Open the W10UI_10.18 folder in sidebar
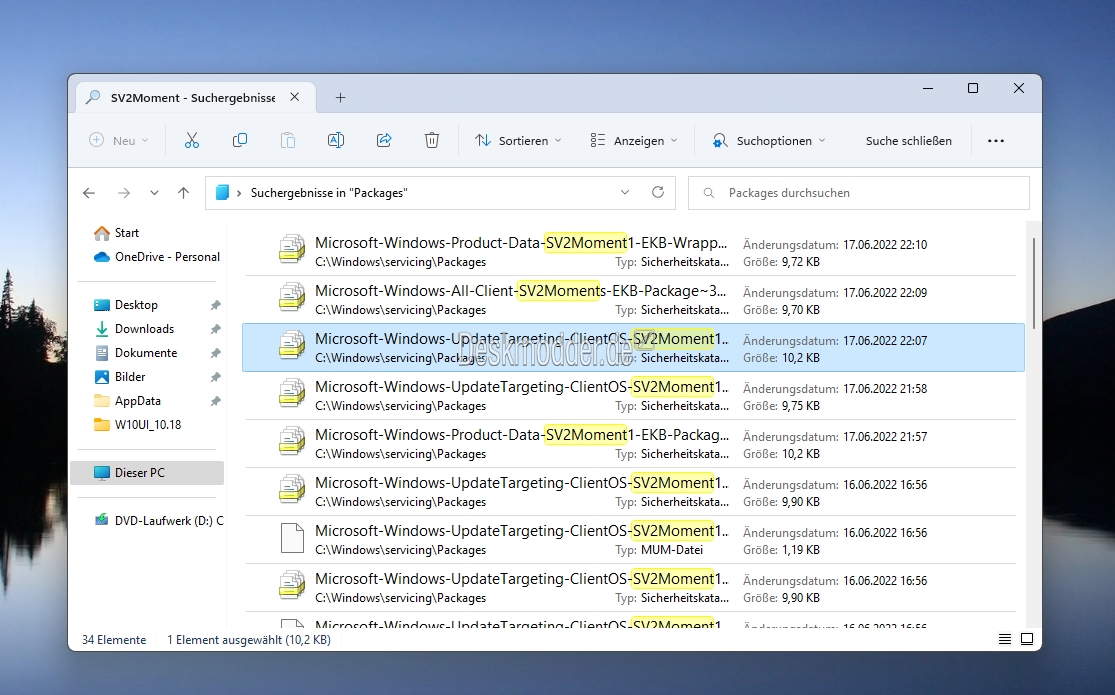The image size is (1115, 695). 148,425
